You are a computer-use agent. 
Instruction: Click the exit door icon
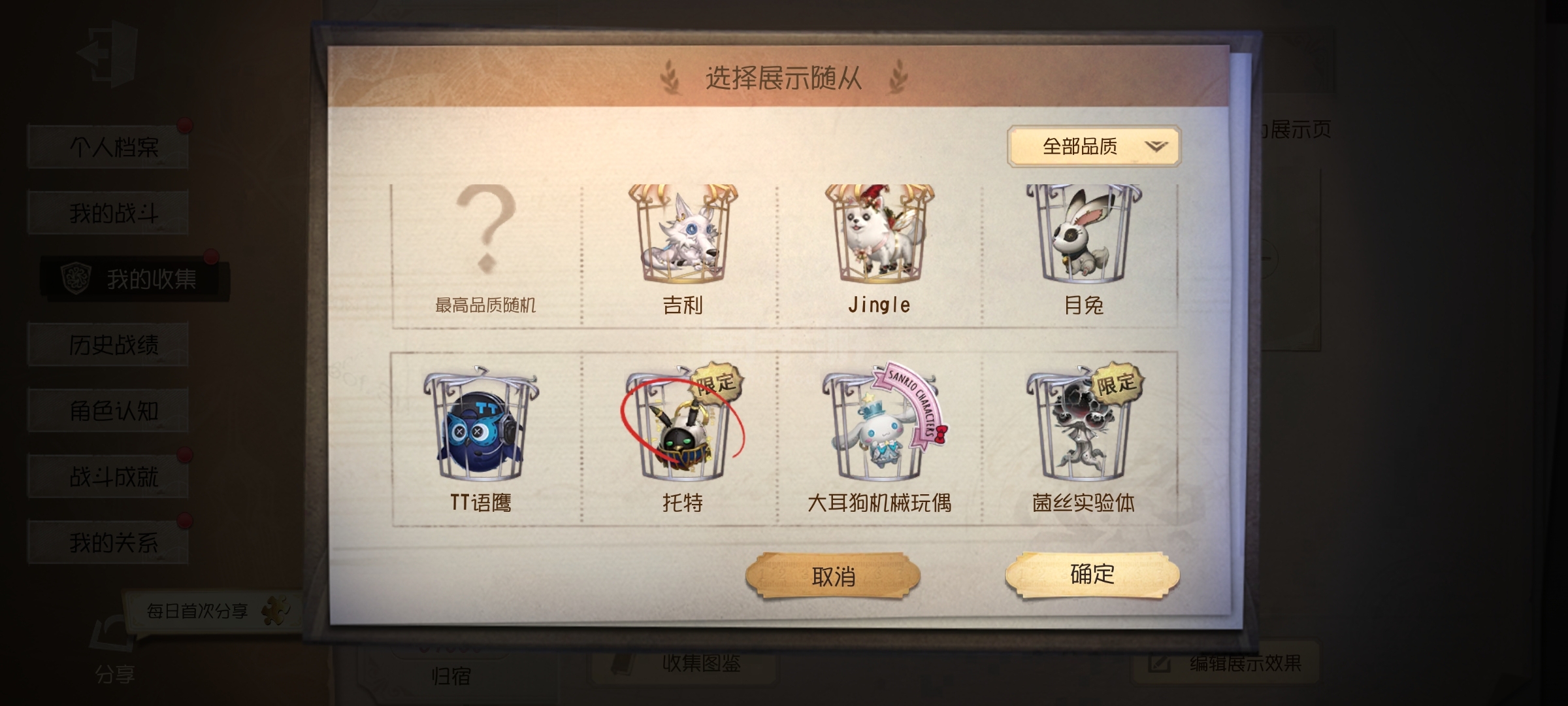108,52
